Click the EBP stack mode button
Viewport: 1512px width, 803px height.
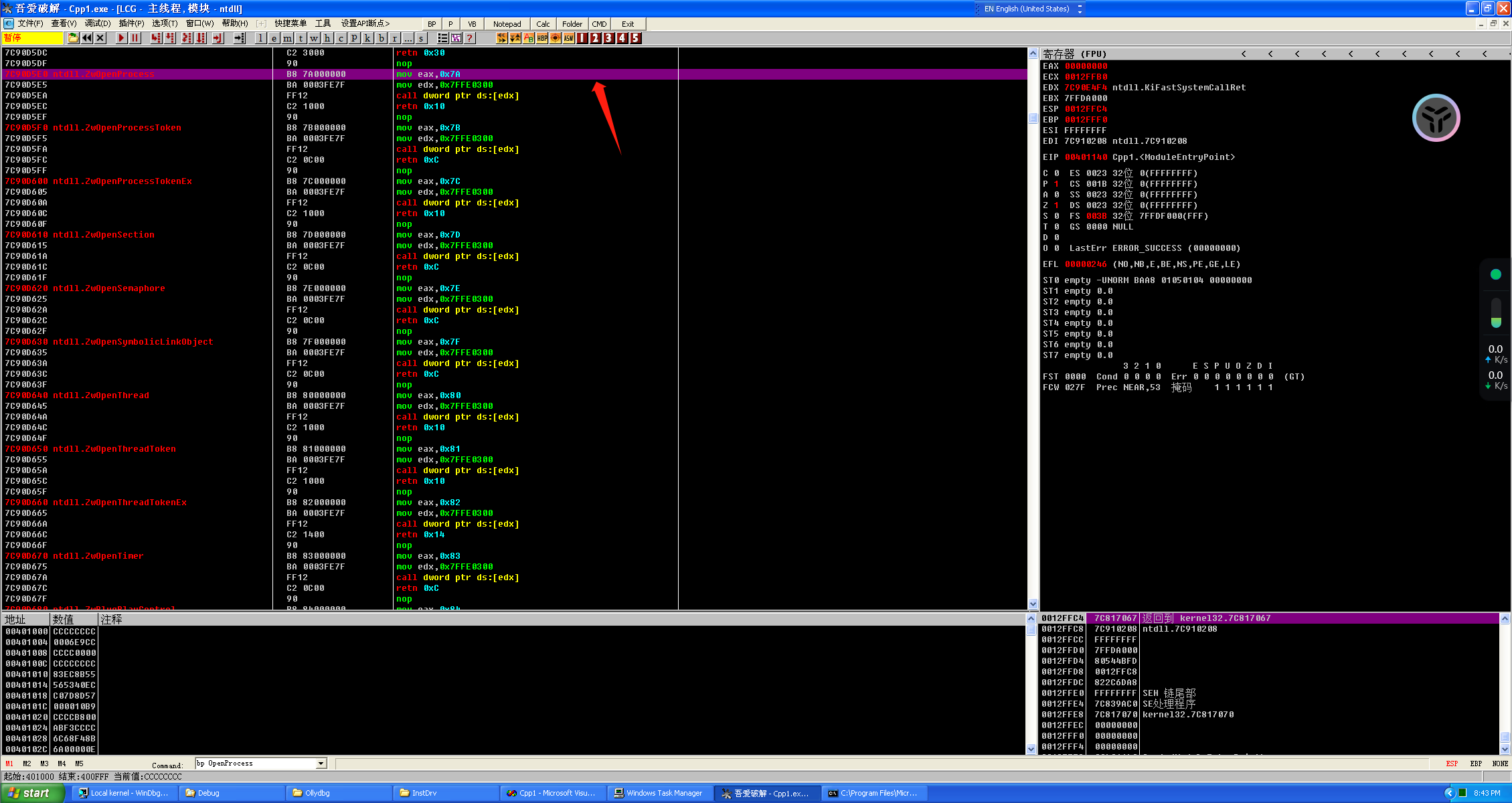point(1476,764)
